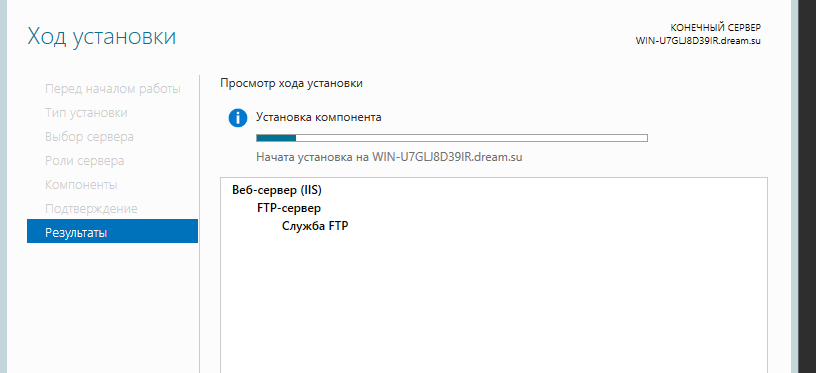The image size is (816, 373).
Task: Click the installation progress bar
Action: (x=452, y=138)
